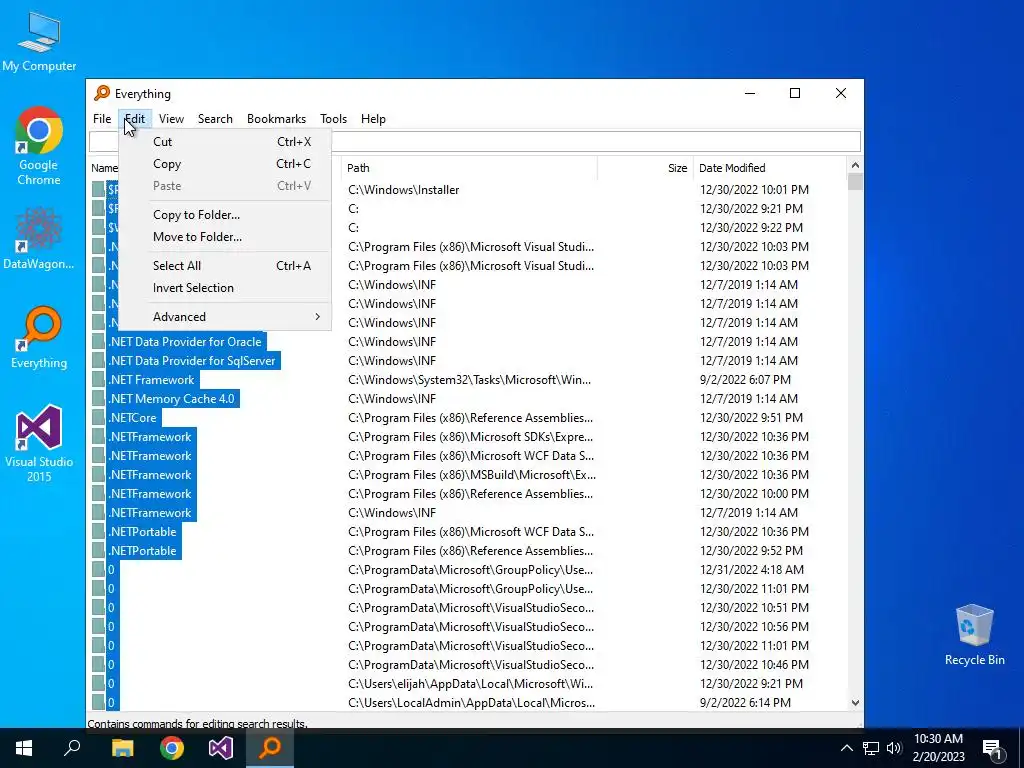
Task: Sort by Name column header
Action: (x=104, y=168)
